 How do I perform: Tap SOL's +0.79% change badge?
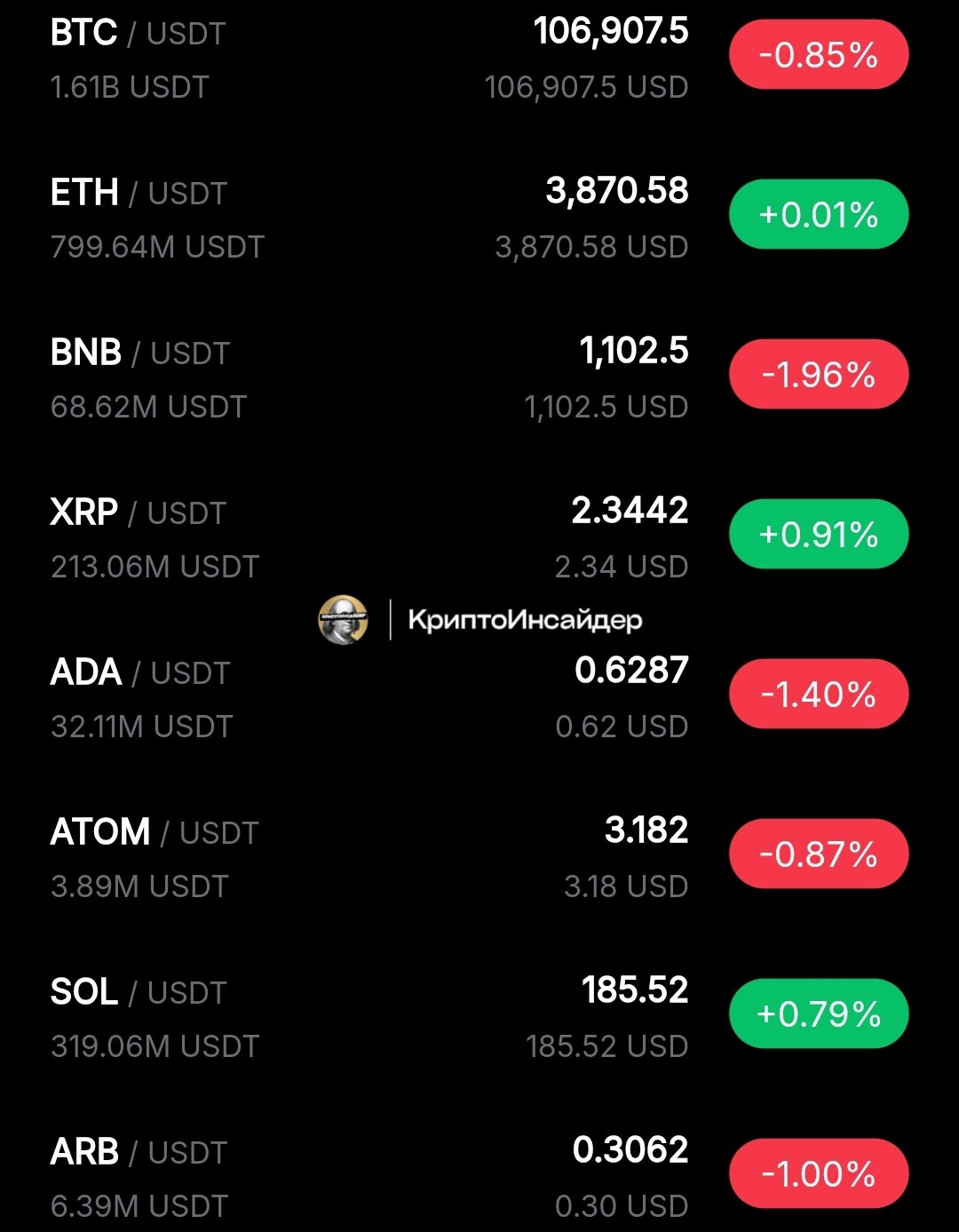point(819,1014)
